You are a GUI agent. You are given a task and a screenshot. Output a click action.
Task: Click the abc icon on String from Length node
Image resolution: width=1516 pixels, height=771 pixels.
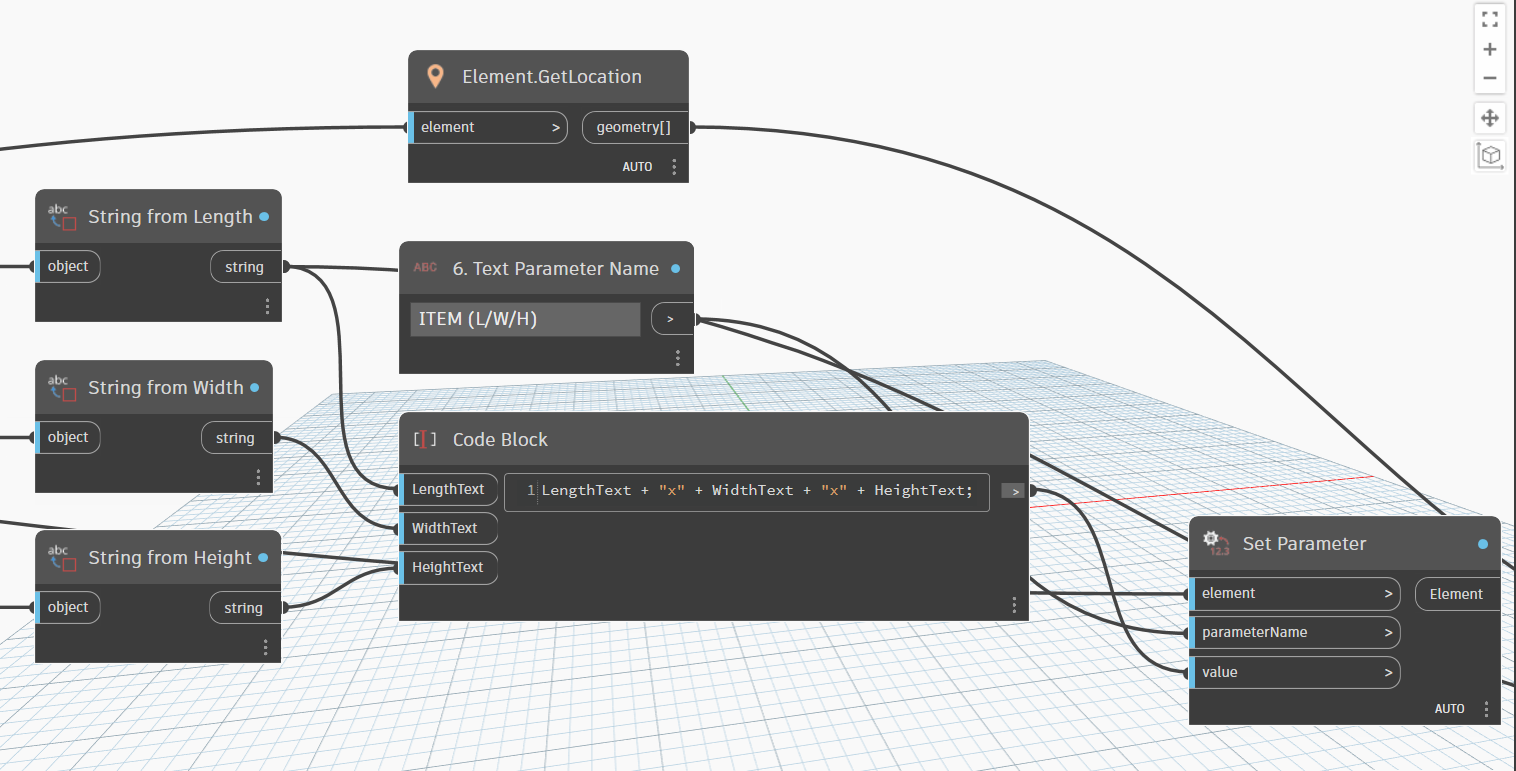pos(60,216)
